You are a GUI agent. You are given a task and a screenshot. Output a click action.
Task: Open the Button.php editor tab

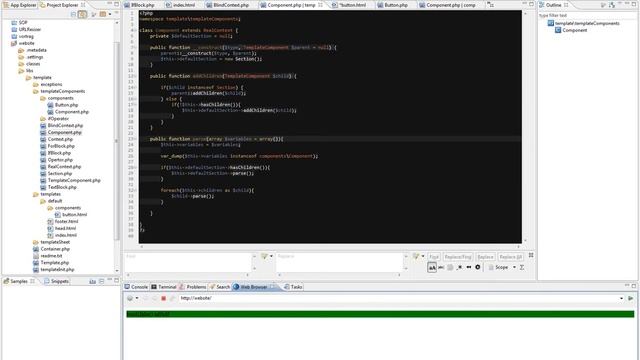tap(392, 5)
